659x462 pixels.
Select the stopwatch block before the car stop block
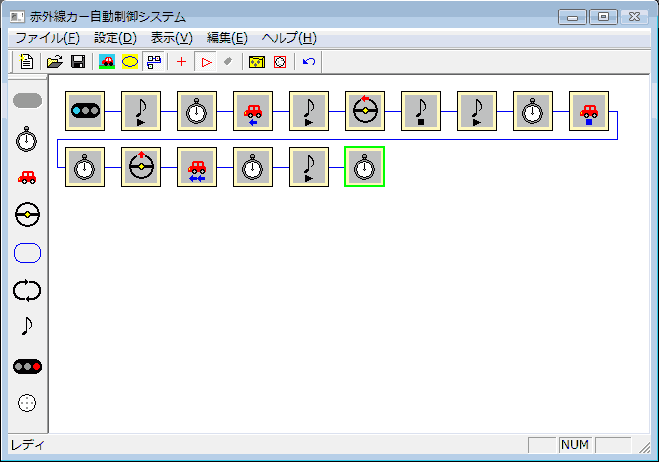click(x=533, y=111)
